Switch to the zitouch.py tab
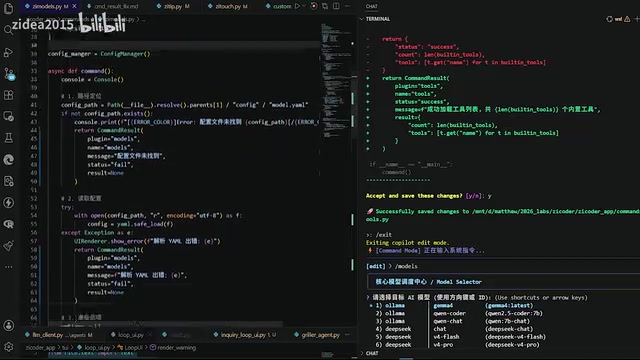Screen dimensions: 640x360 (228, 6)
